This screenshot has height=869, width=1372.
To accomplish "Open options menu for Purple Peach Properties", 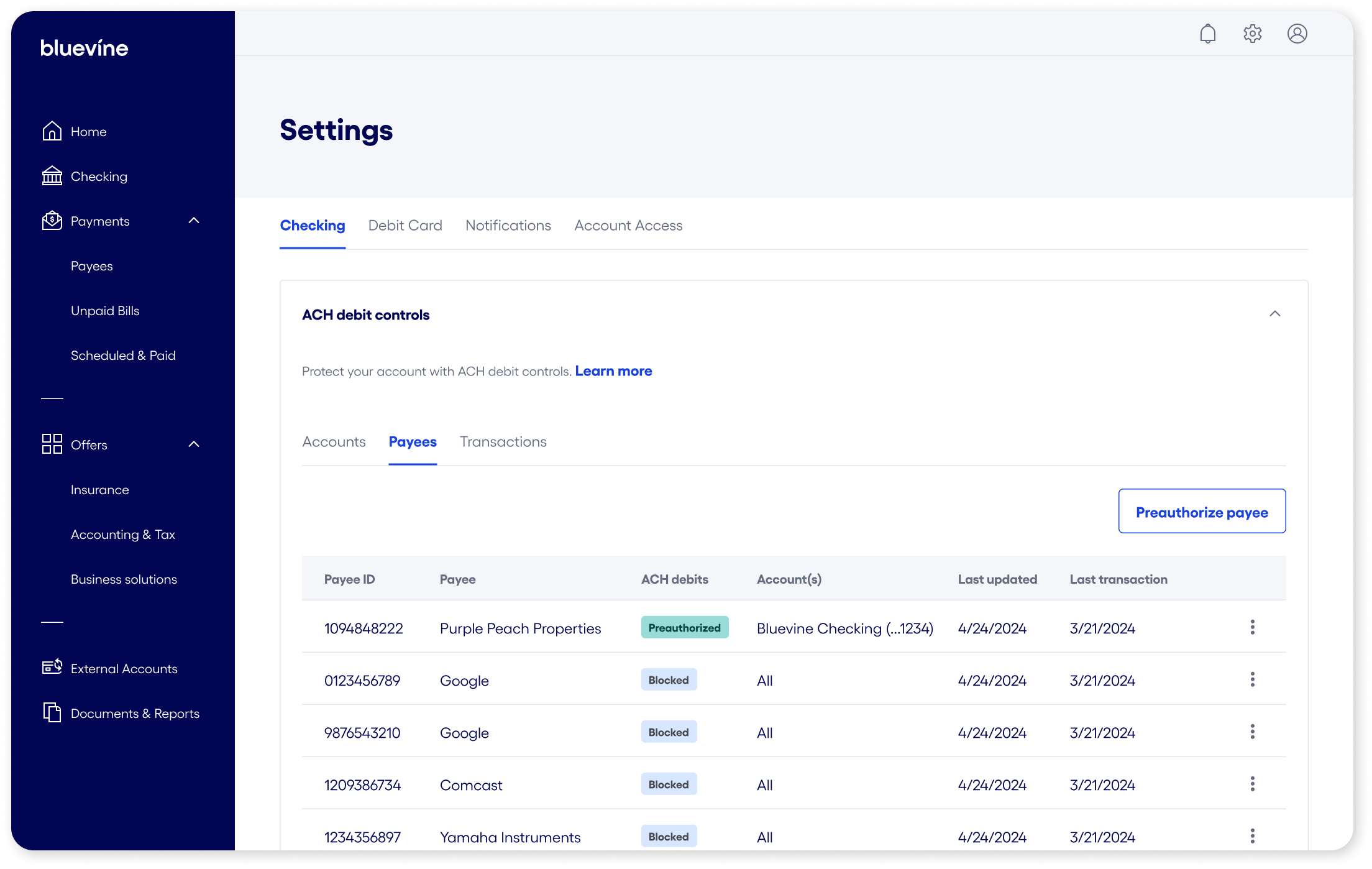I will pyautogui.click(x=1252, y=627).
